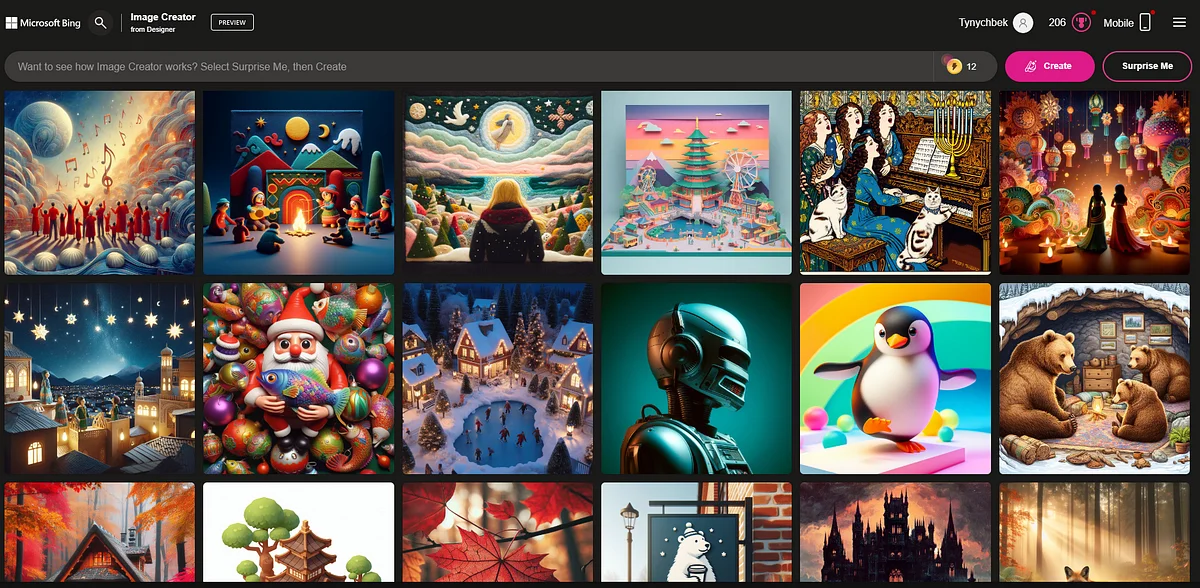This screenshot has height=588, width=1200.
Task: Select the snowy village ice rink image
Action: click(x=497, y=378)
